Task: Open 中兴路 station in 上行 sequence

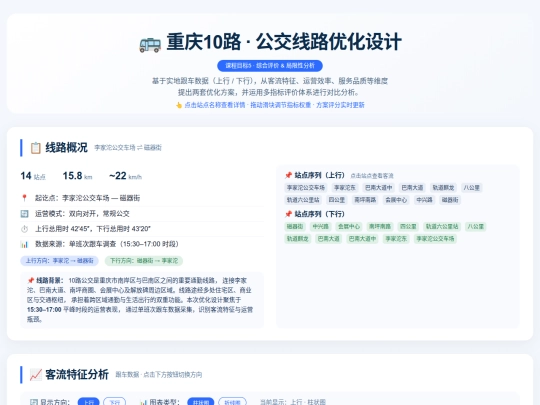Action: point(424,200)
